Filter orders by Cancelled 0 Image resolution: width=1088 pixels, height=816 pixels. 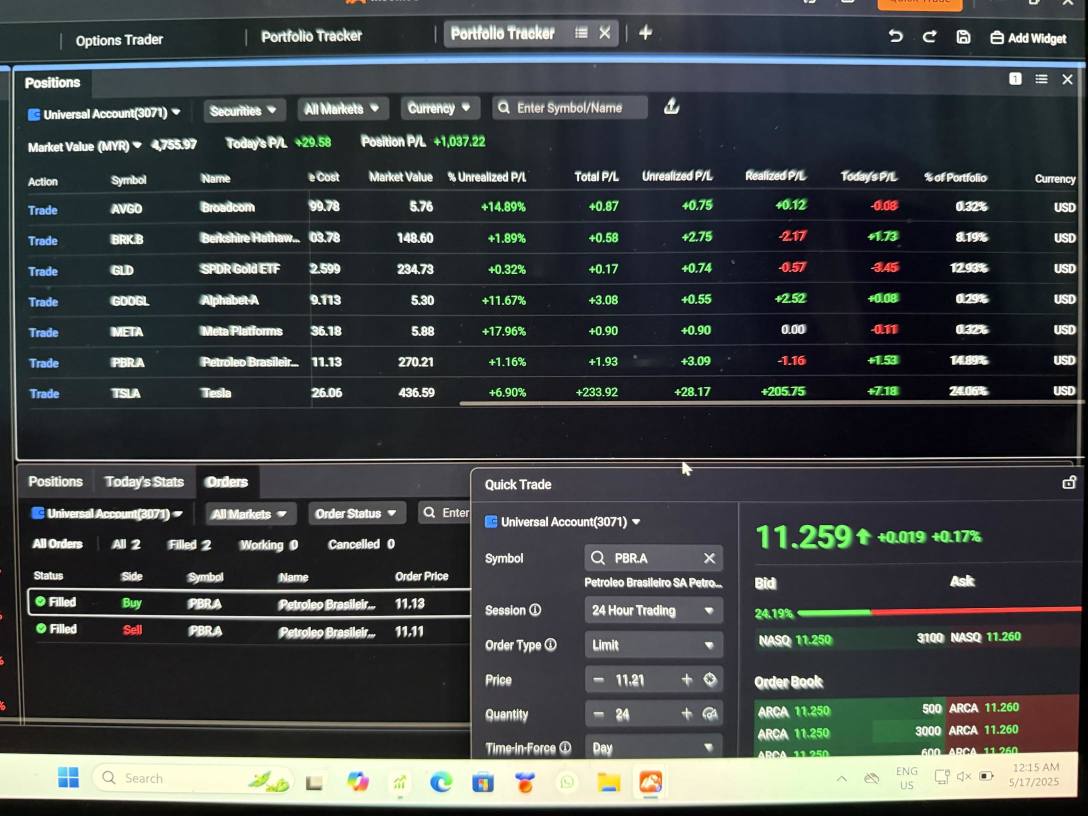tap(362, 544)
